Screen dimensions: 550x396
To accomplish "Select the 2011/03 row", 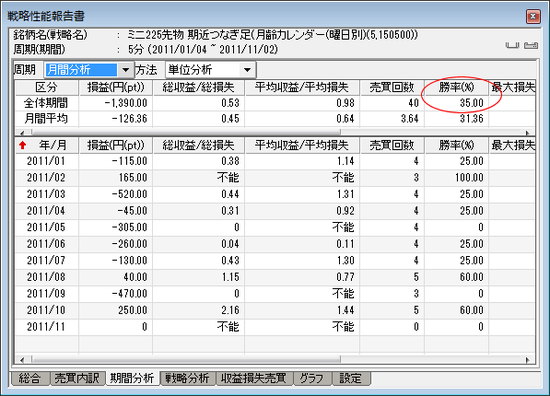I will [x=275, y=194].
